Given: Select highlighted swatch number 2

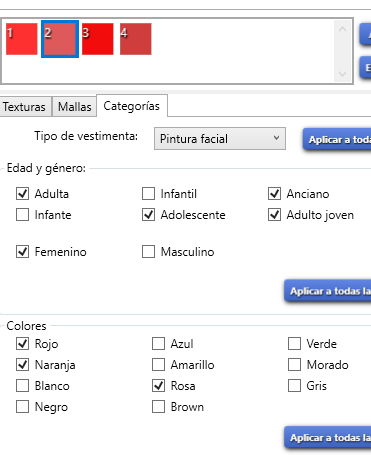Looking at the screenshot, I should [x=60, y=39].
